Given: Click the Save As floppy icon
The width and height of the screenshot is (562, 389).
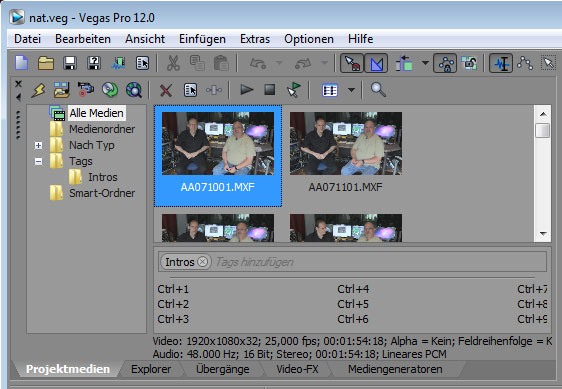Looking at the screenshot, I should click(x=94, y=63).
